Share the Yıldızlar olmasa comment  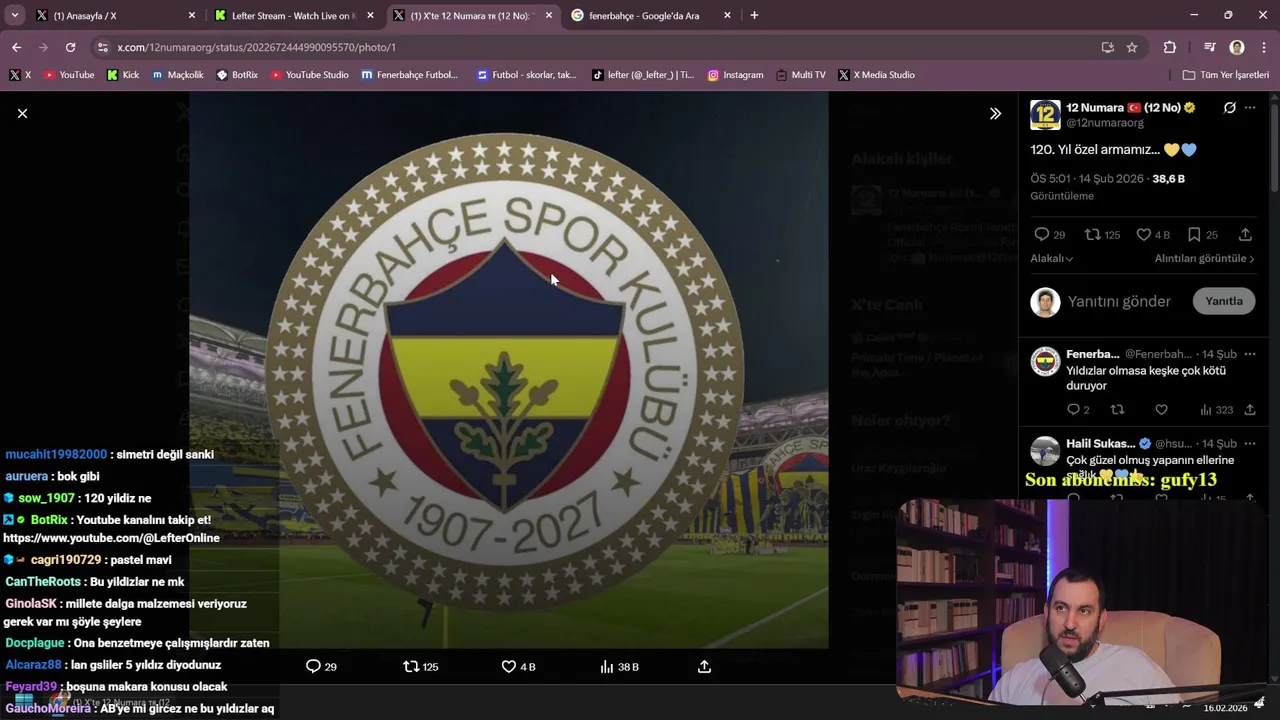click(1250, 410)
